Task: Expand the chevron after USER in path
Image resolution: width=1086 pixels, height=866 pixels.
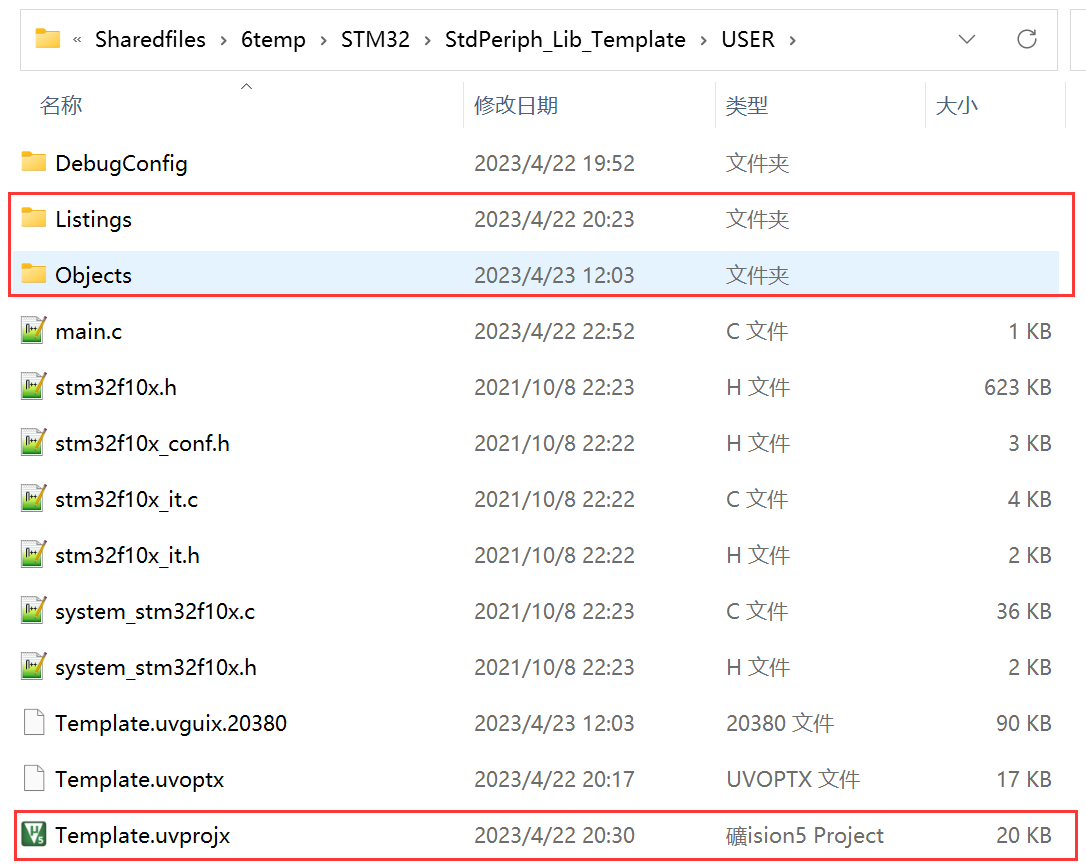Action: click(x=793, y=40)
